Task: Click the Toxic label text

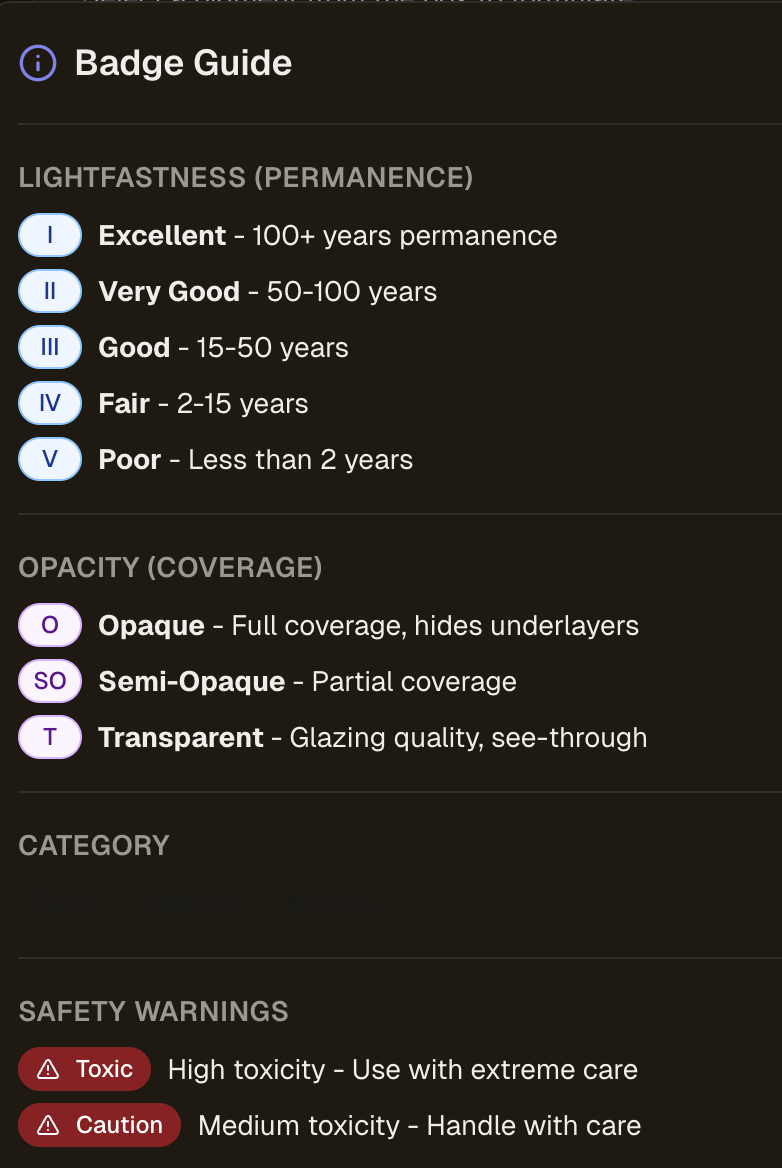Action: coord(104,1070)
